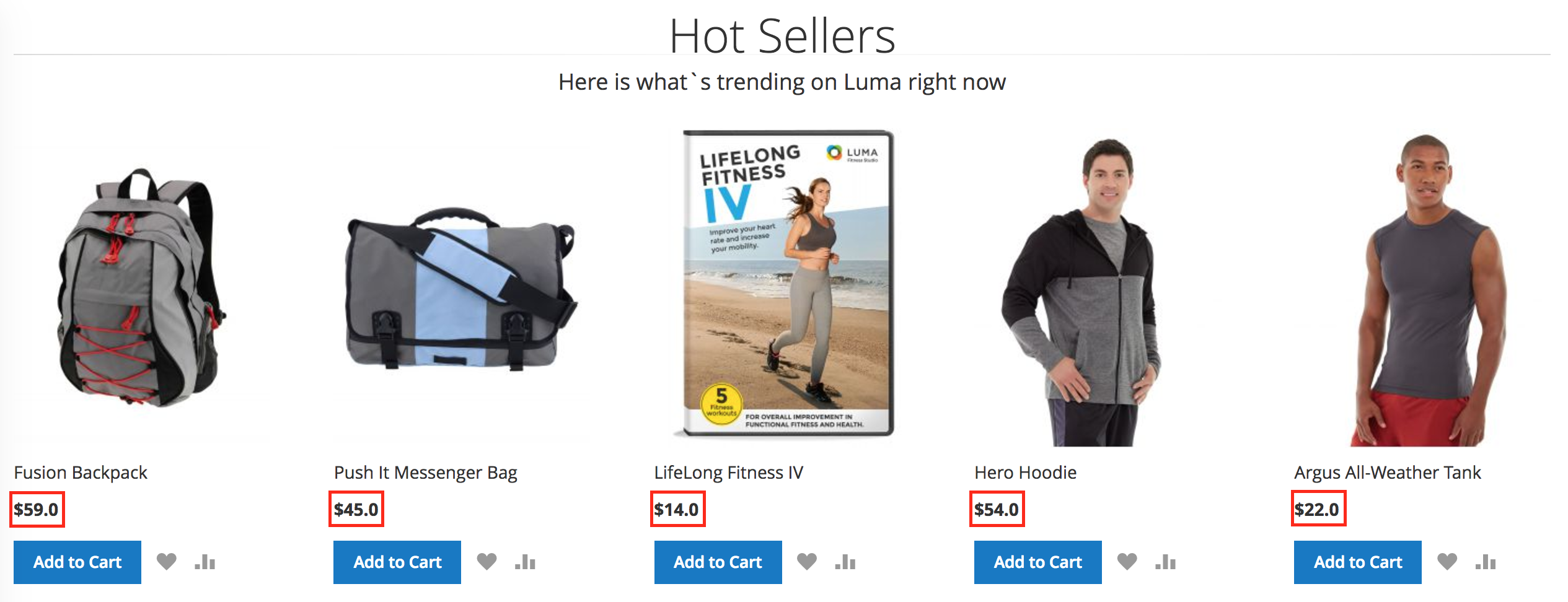Add Fusion Backpack to wish list heart
This screenshot has width=1568, height=602.
166,562
